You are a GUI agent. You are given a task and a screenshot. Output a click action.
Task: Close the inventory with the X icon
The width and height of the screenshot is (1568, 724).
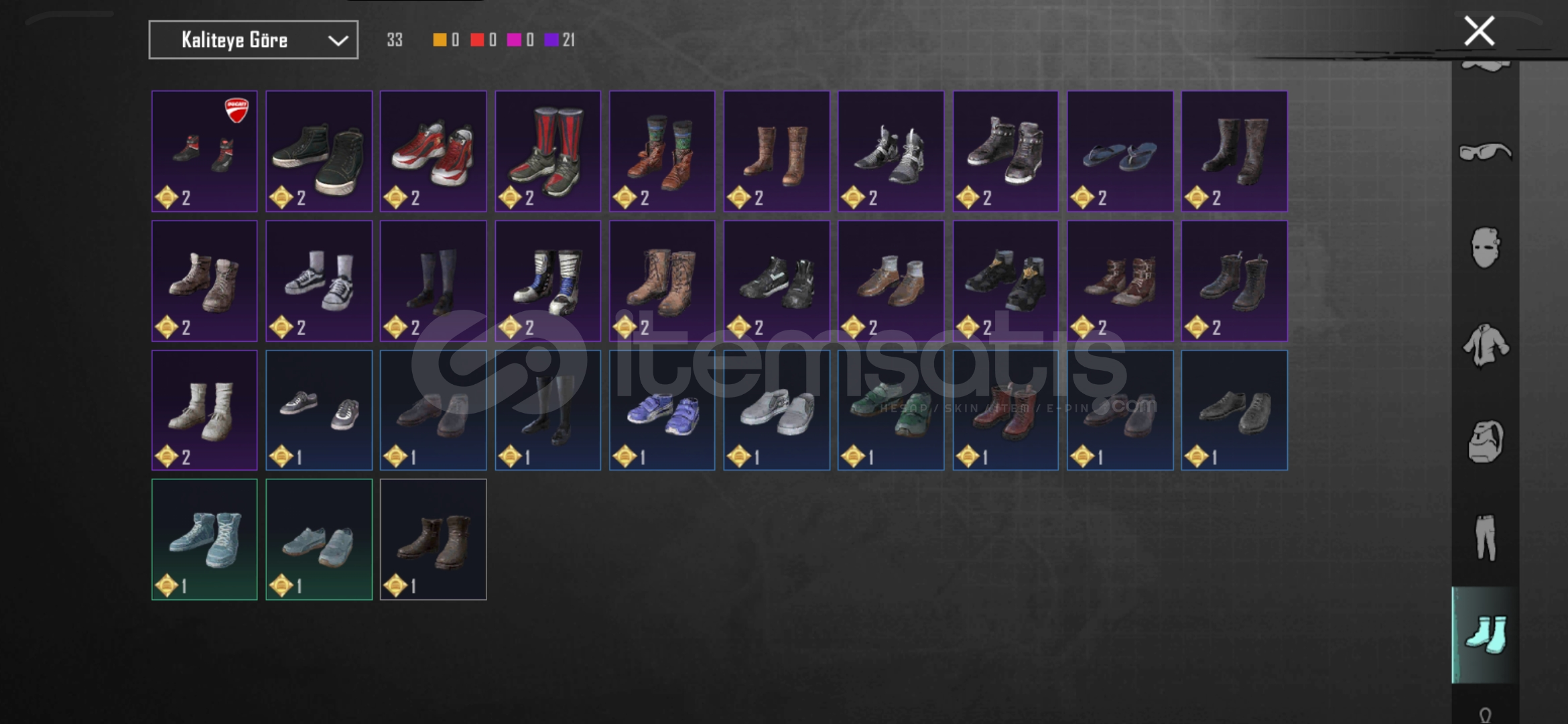[x=1479, y=31]
